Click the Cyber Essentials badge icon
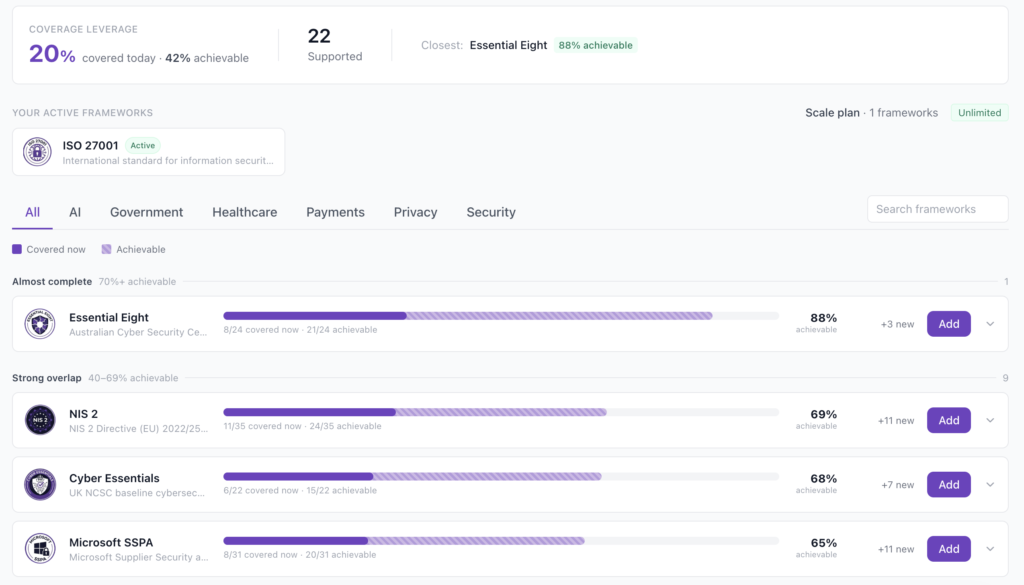 pyautogui.click(x=40, y=484)
